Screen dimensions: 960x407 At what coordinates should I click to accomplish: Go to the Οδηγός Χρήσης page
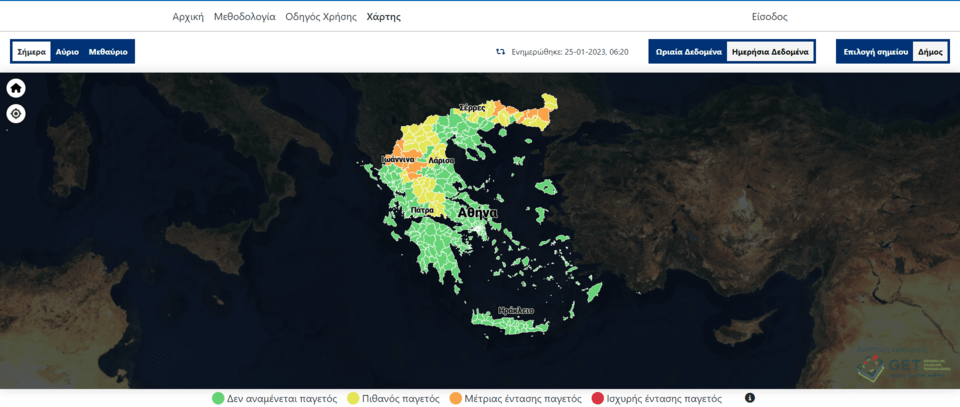pyautogui.click(x=322, y=17)
